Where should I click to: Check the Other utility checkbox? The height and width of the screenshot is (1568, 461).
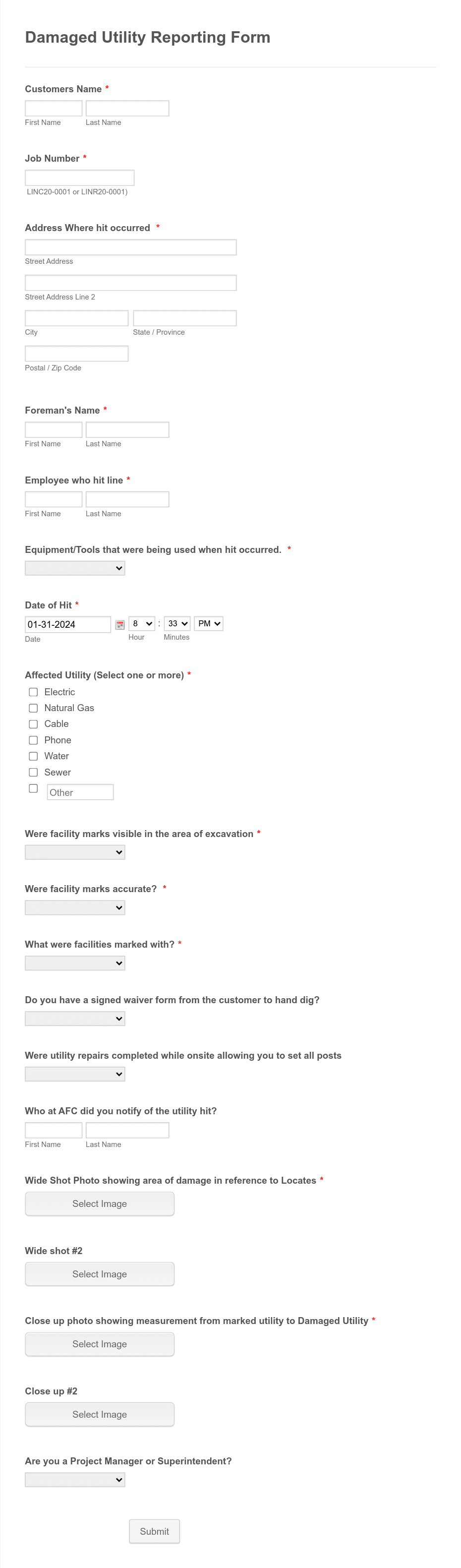pos(33,788)
